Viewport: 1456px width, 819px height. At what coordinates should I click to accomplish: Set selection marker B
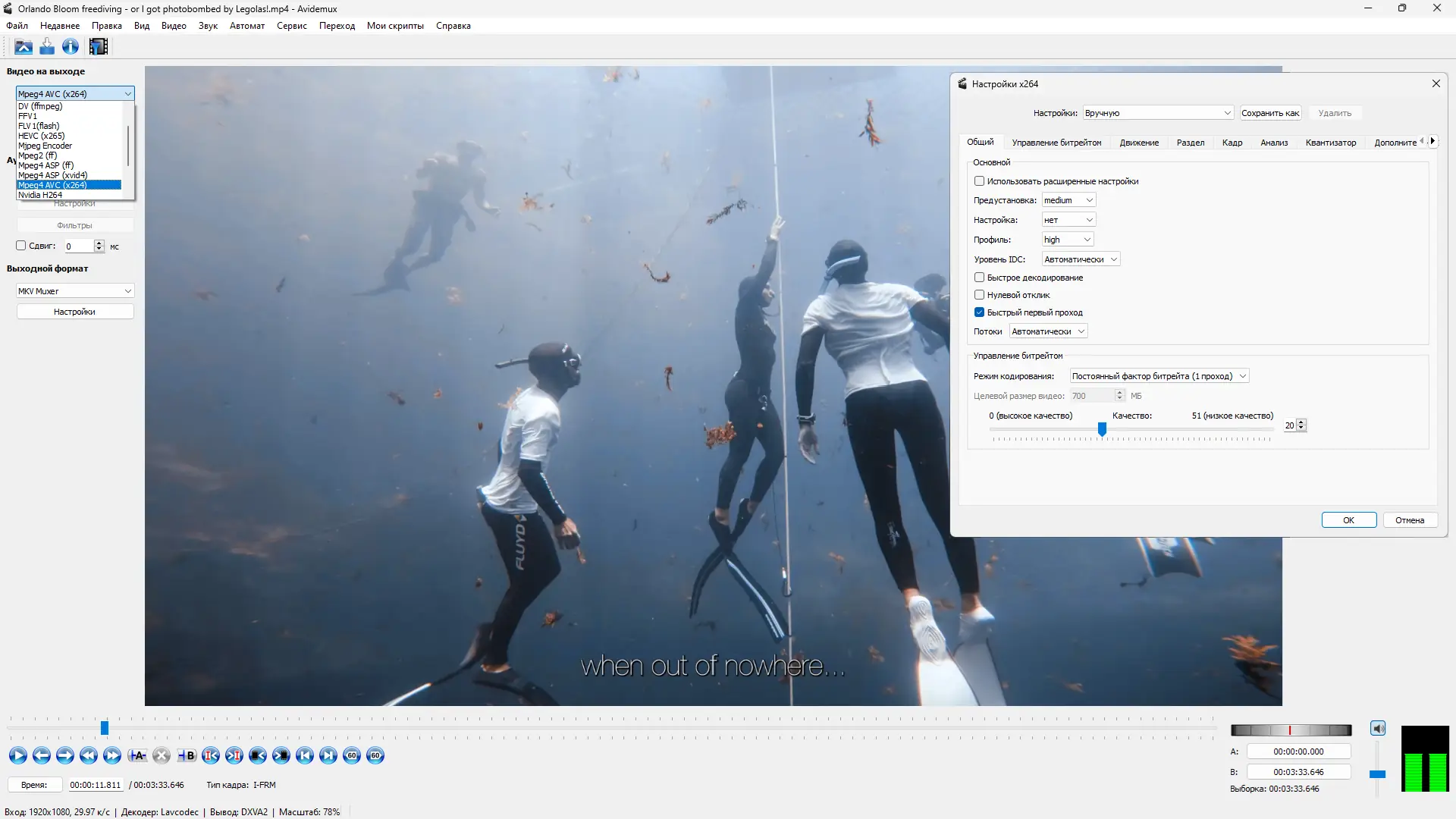point(187,755)
